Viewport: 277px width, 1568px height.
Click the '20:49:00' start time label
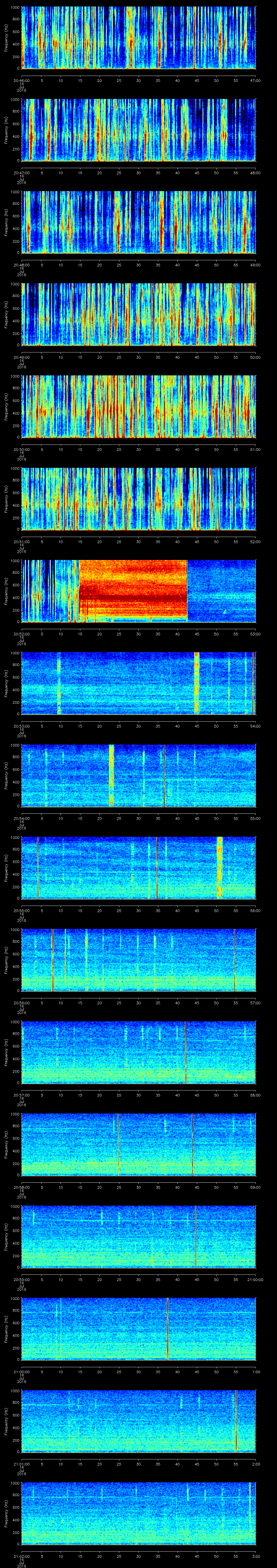click(x=21, y=357)
